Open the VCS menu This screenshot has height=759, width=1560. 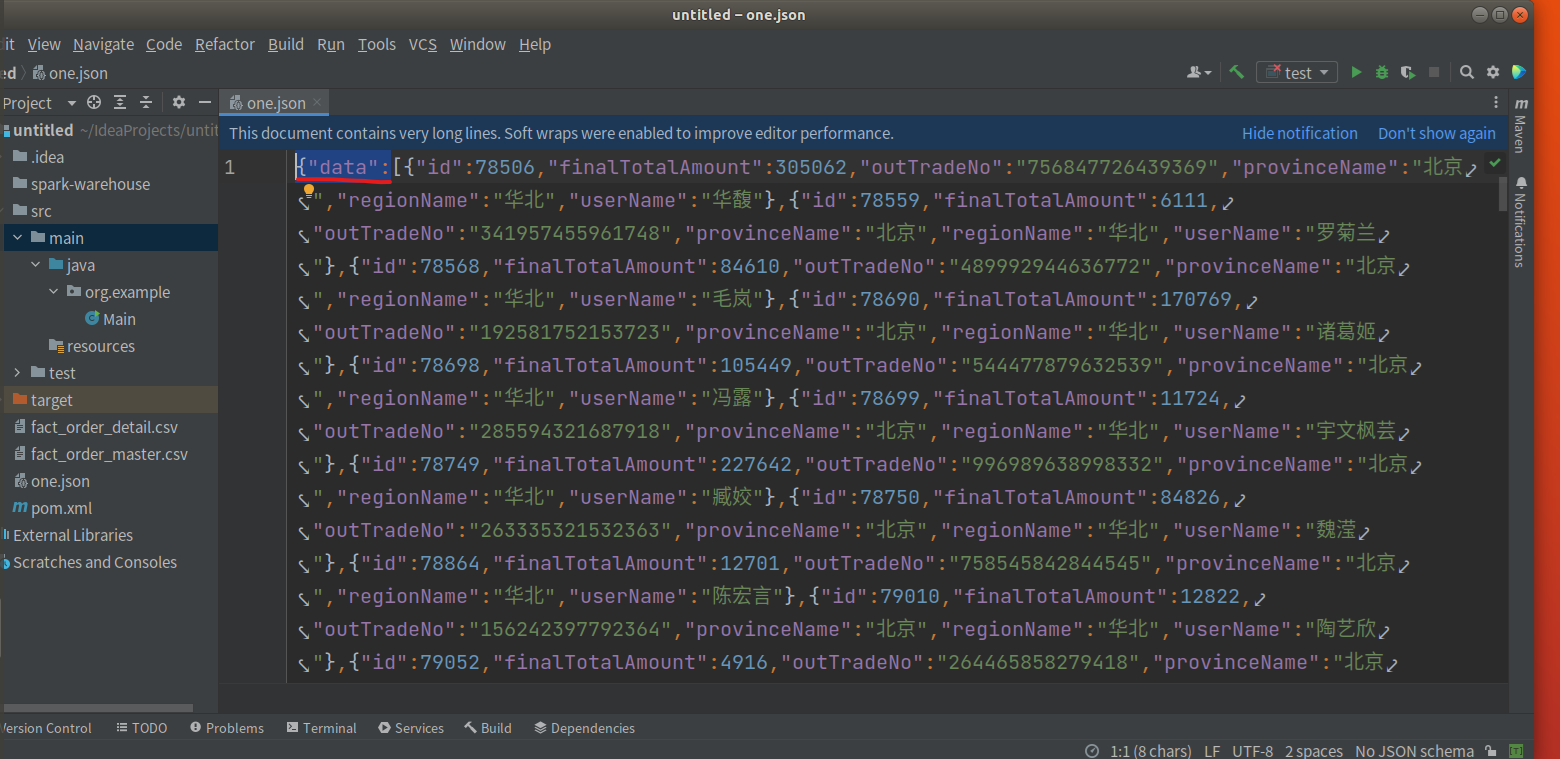pos(423,44)
